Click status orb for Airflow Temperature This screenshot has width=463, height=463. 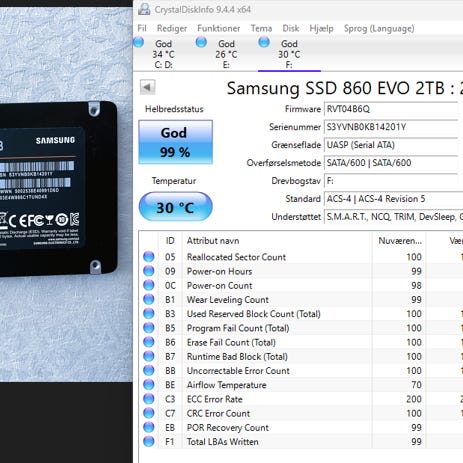pos(149,385)
